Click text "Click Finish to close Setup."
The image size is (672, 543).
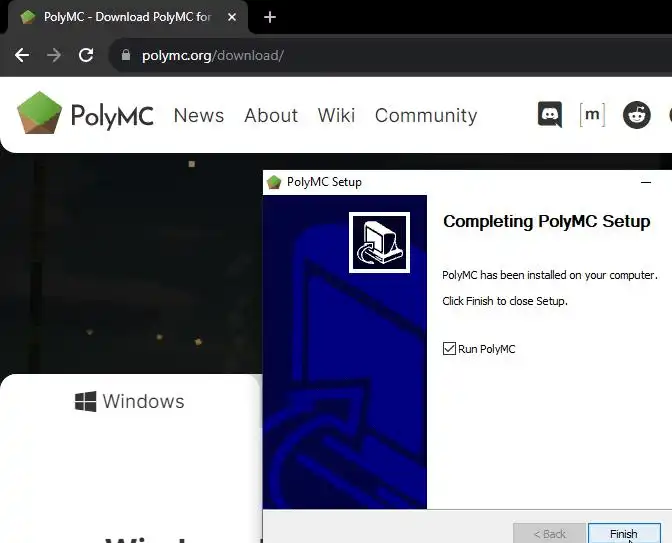[x=505, y=301]
